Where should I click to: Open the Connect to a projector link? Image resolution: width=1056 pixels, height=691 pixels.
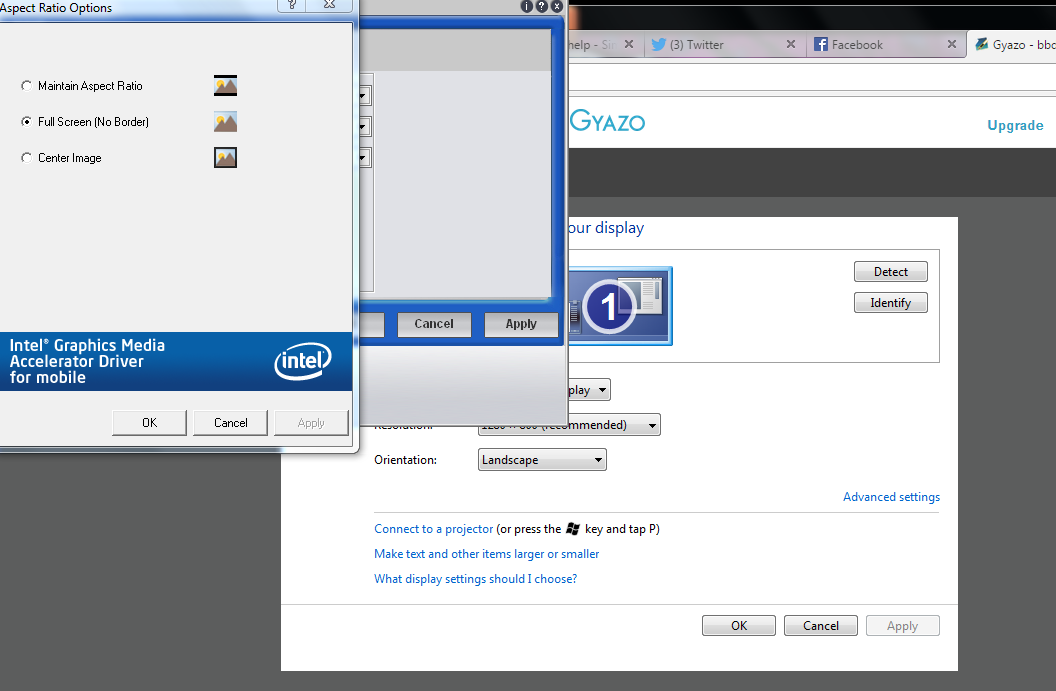click(434, 529)
